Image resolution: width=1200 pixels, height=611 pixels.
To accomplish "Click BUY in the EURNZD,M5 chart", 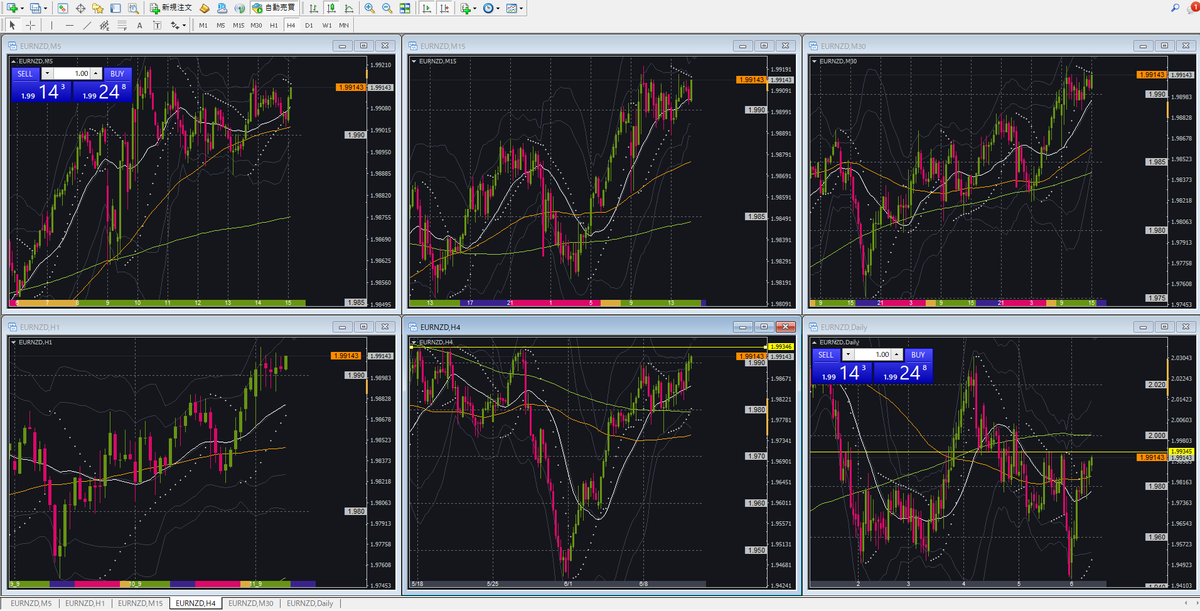I will tap(117, 73).
